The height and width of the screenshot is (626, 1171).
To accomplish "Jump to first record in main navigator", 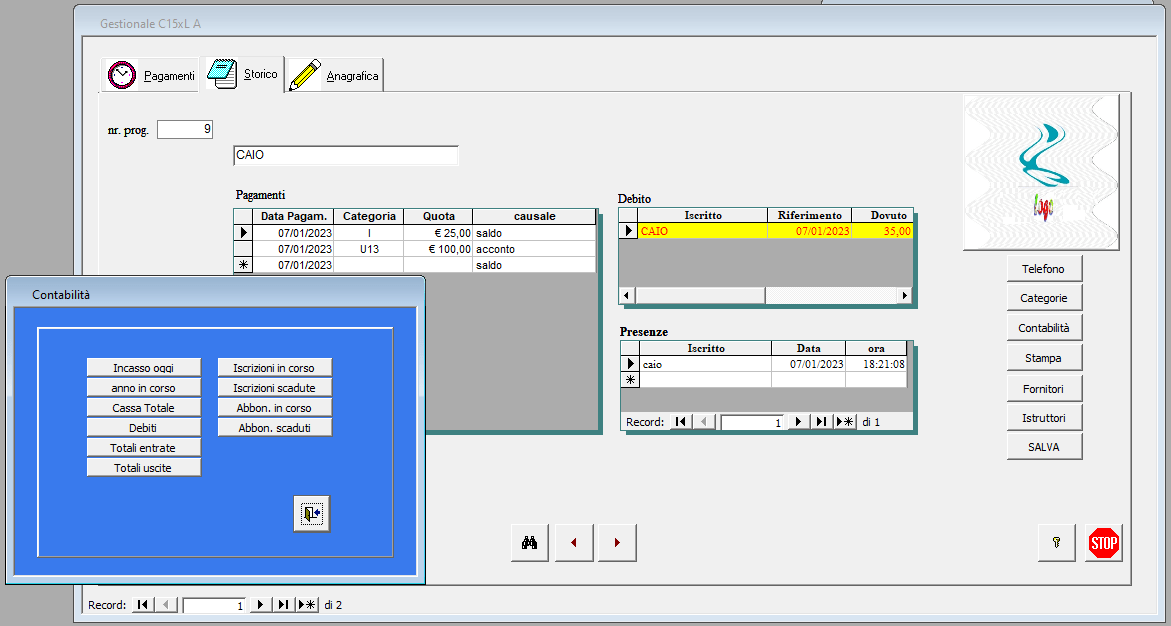I will (143, 605).
